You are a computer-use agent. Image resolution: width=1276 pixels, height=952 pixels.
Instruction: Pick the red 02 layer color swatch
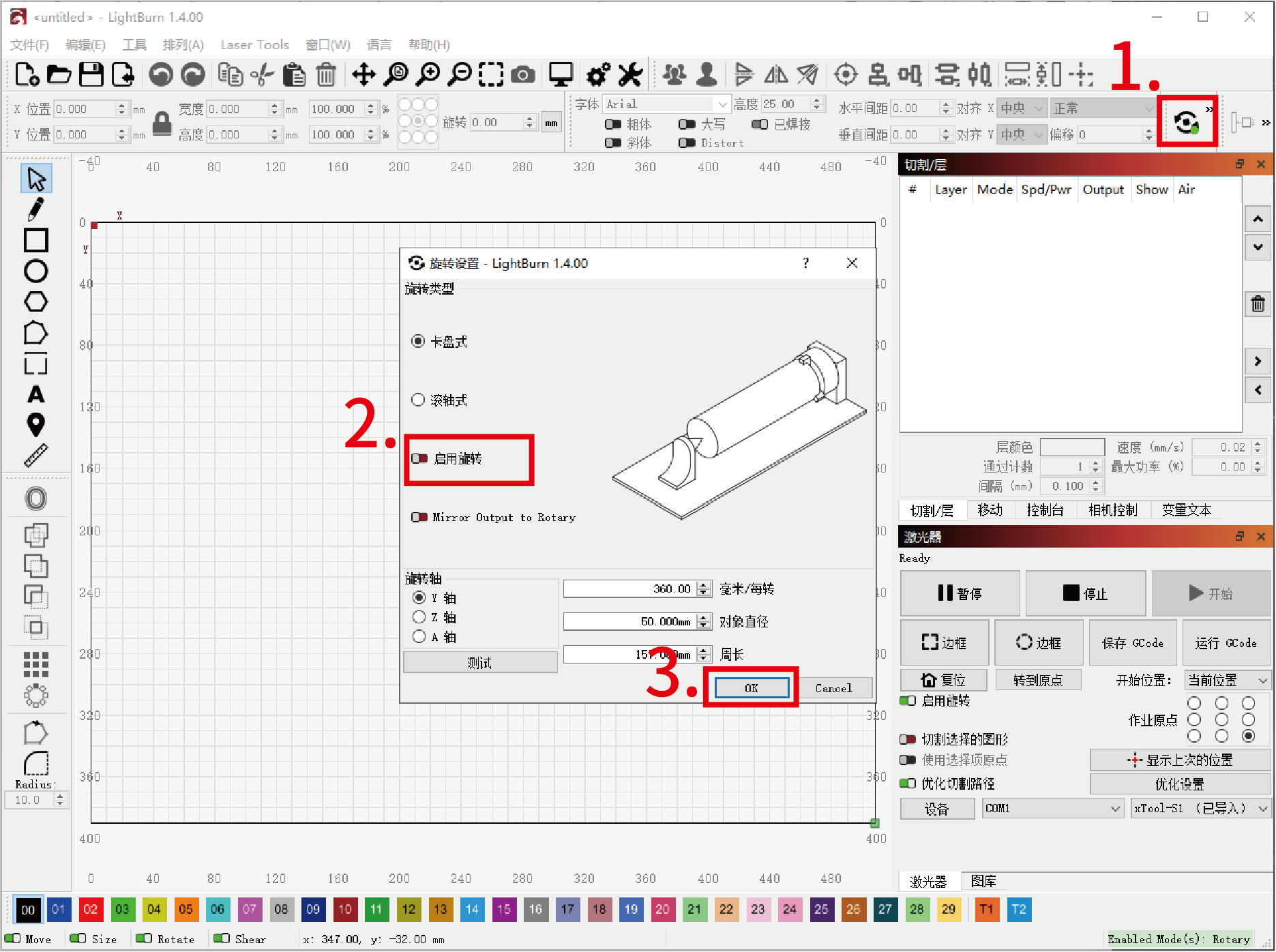click(x=90, y=909)
